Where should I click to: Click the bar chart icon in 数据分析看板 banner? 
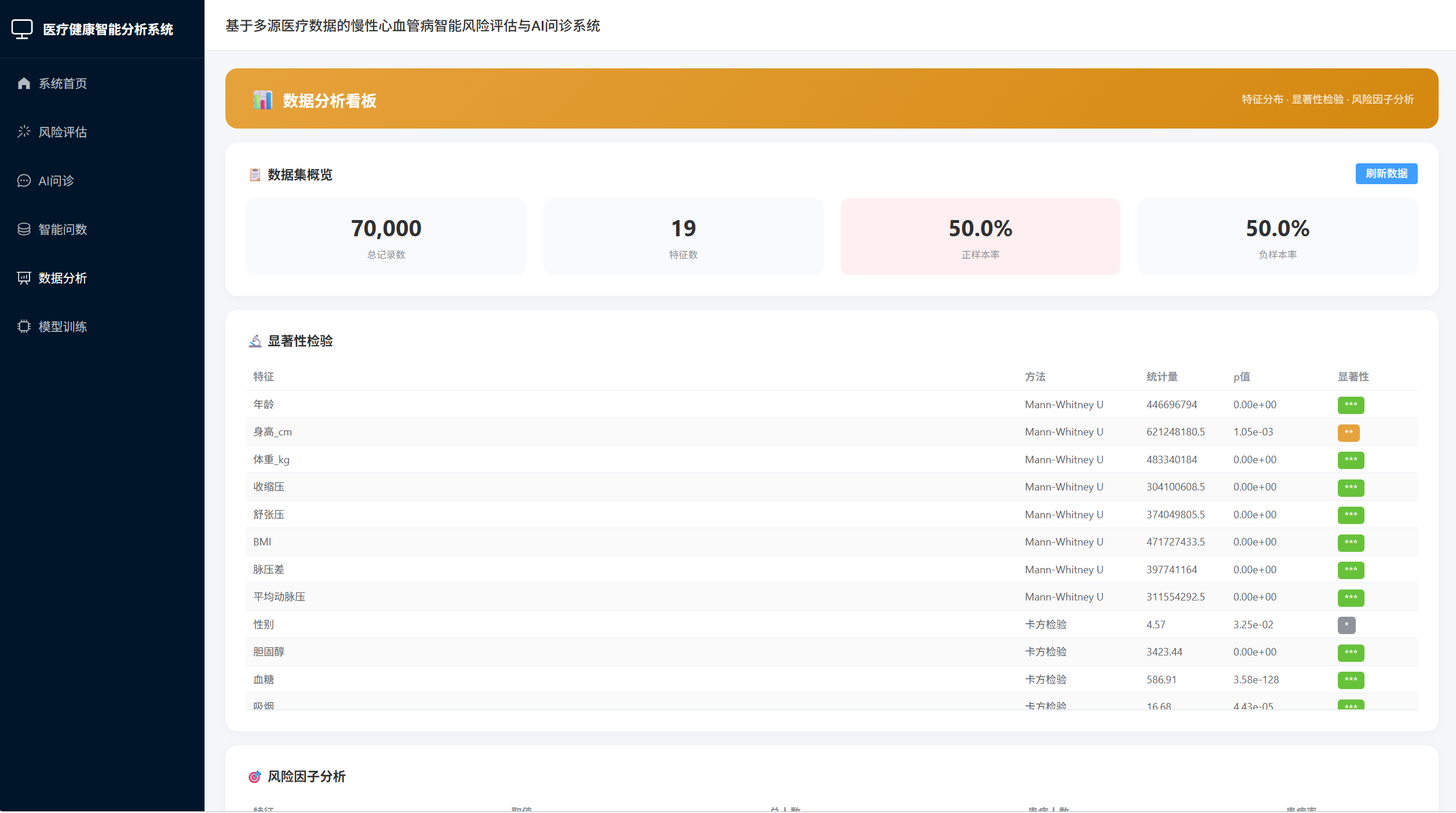pos(262,100)
